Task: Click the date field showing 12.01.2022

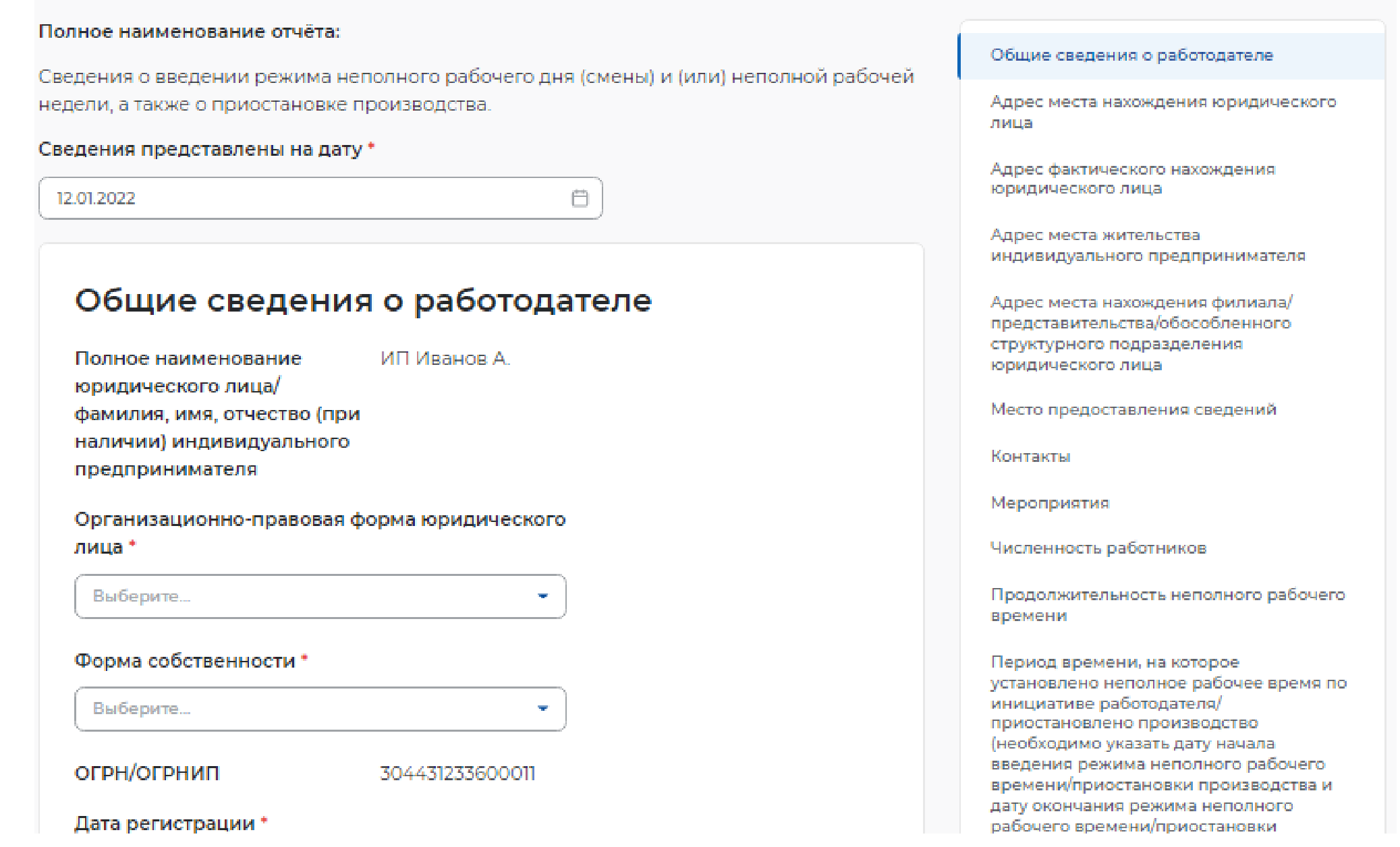Action: click(320, 198)
